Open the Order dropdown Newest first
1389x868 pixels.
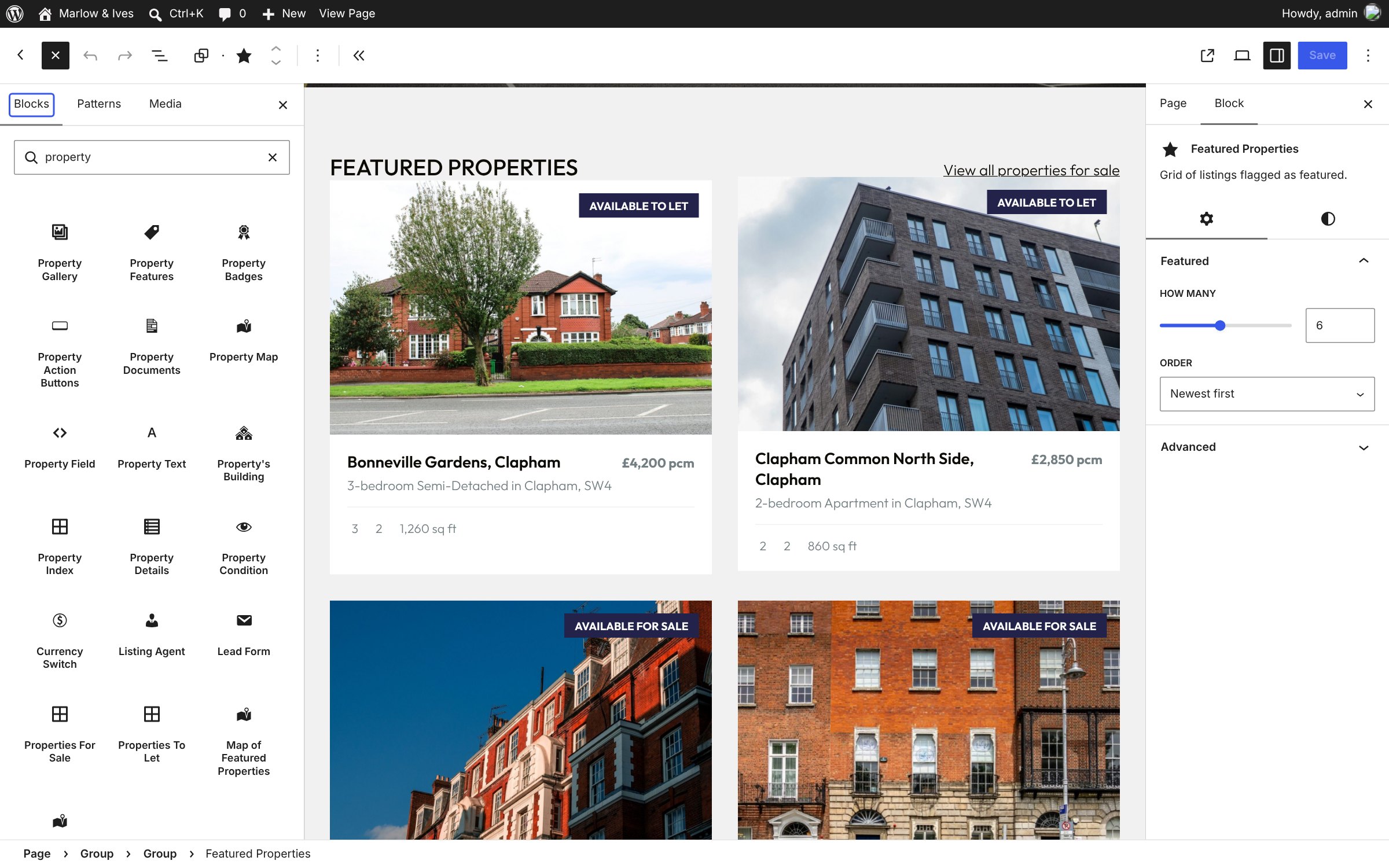coord(1267,393)
